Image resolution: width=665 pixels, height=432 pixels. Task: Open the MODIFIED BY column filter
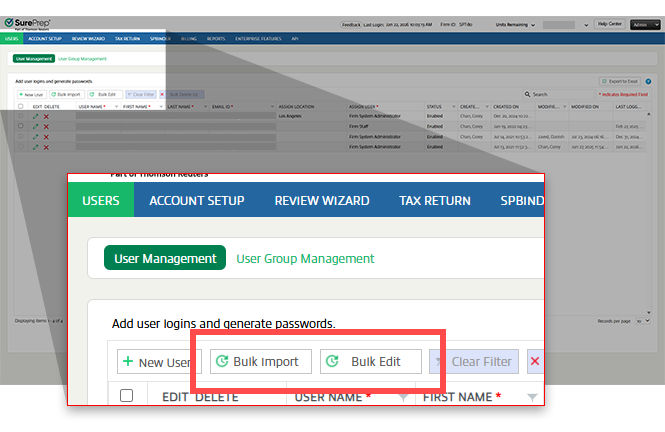click(x=564, y=107)
